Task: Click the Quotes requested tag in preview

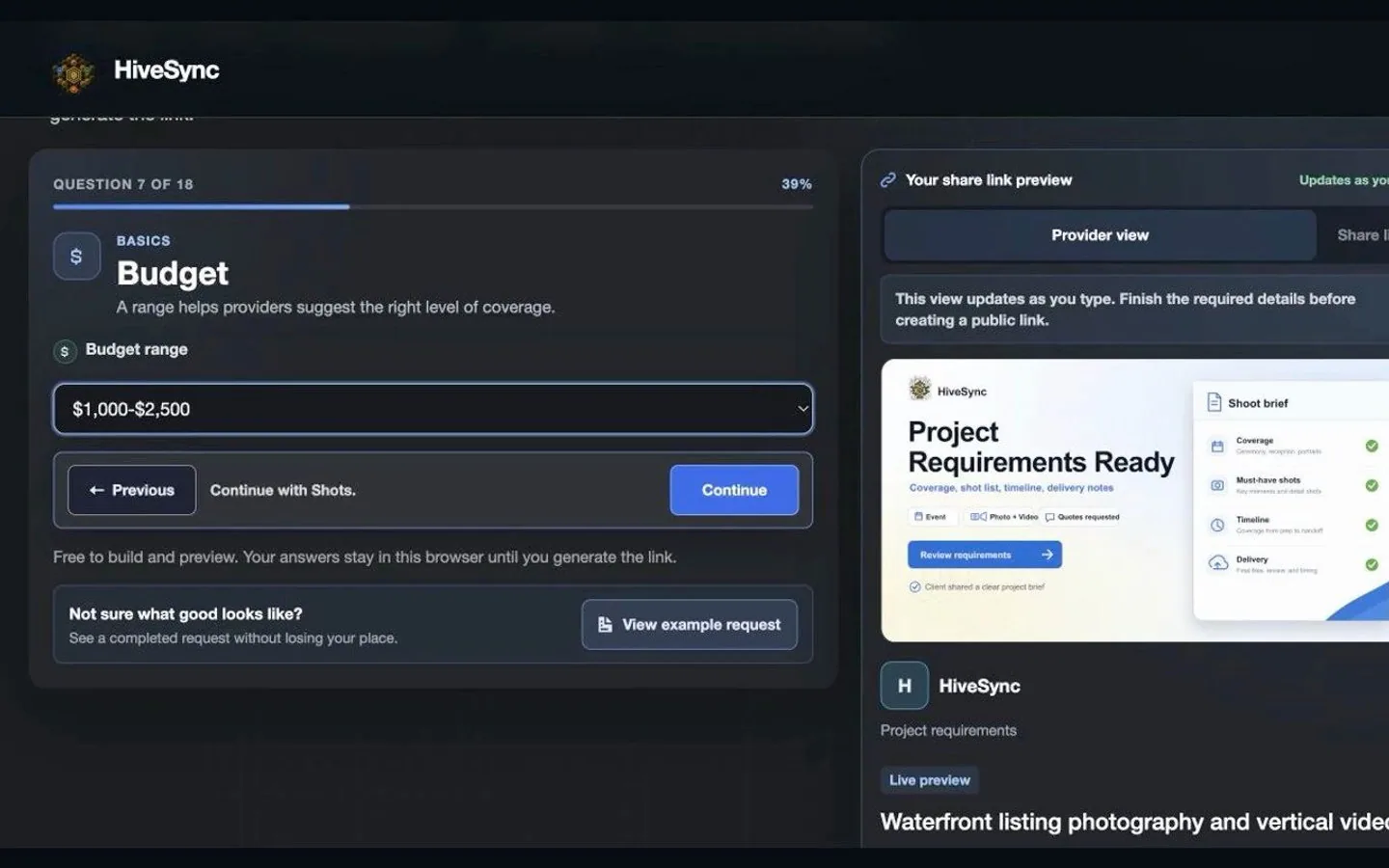Action: 1082,517
